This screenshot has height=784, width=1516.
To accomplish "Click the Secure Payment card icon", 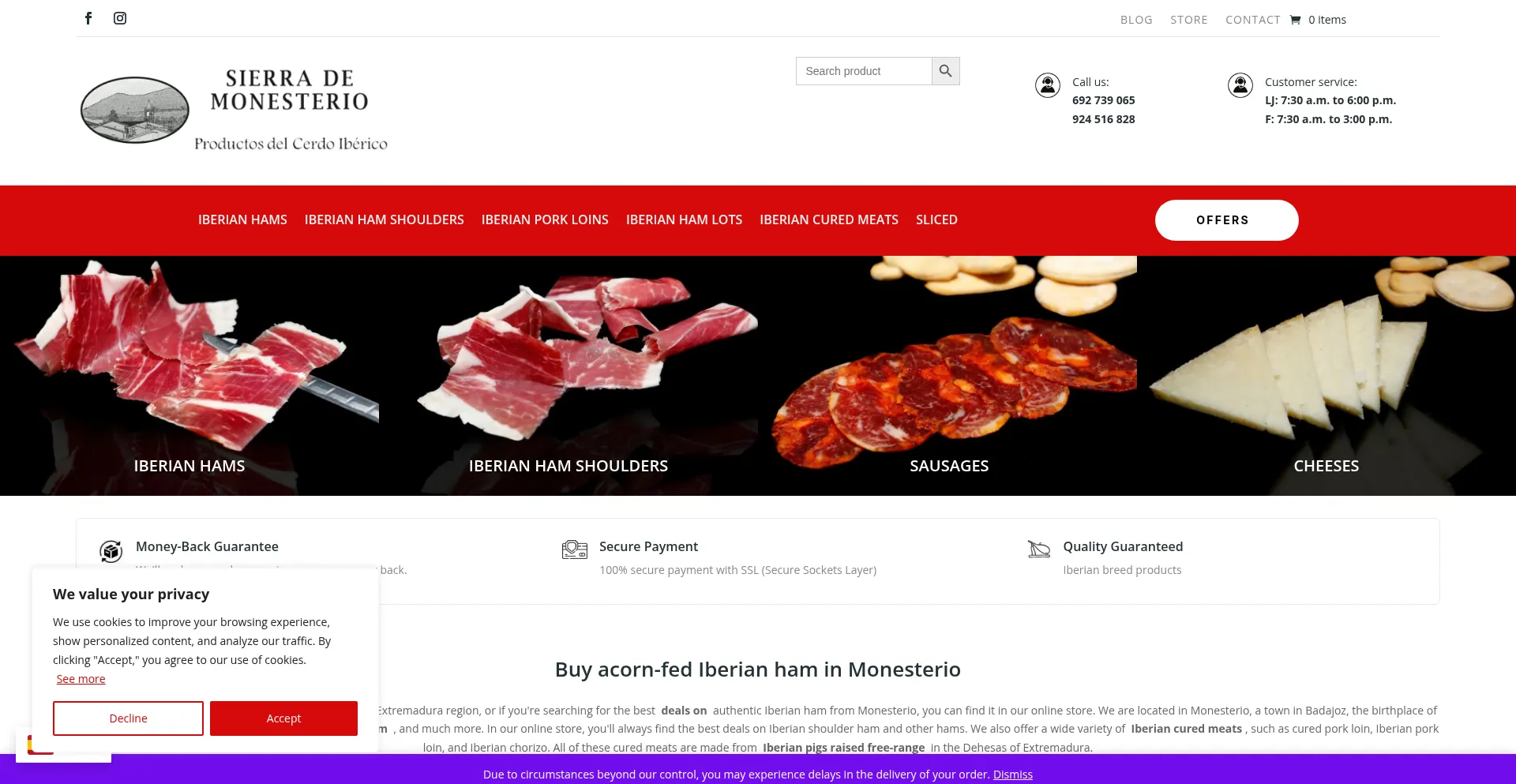I will (x=575, y=550).
